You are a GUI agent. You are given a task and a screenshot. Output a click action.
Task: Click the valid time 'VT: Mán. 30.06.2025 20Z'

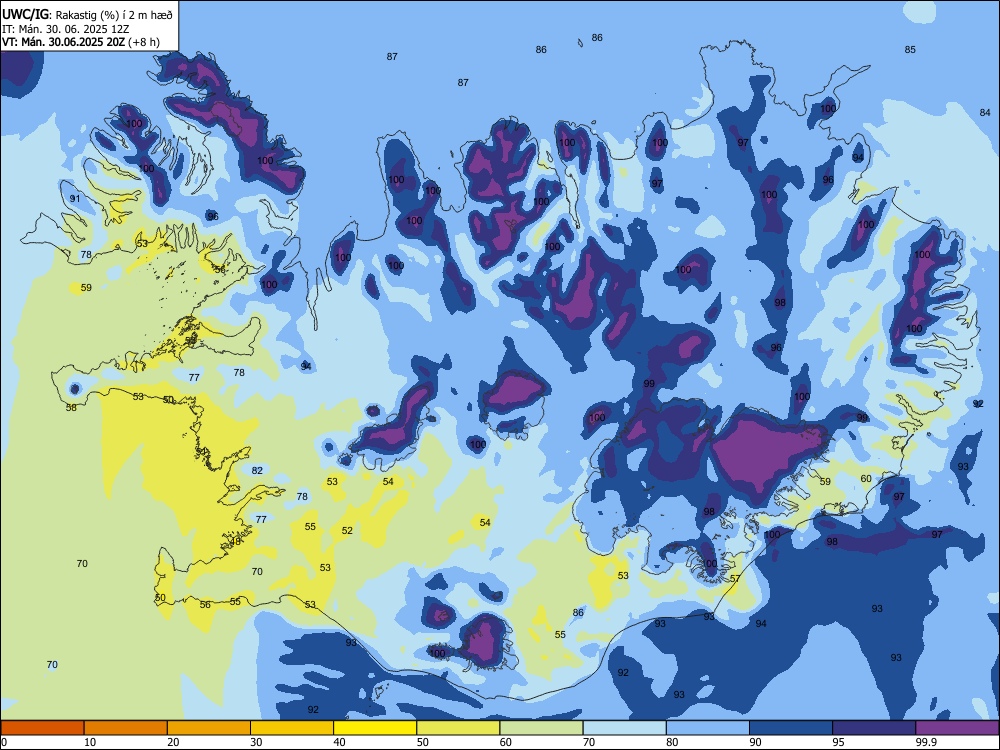coord(64,42)
